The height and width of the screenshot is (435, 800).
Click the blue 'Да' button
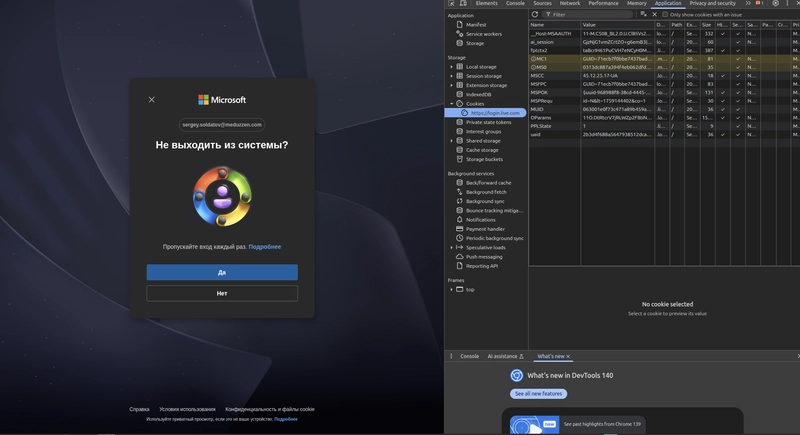222,272
